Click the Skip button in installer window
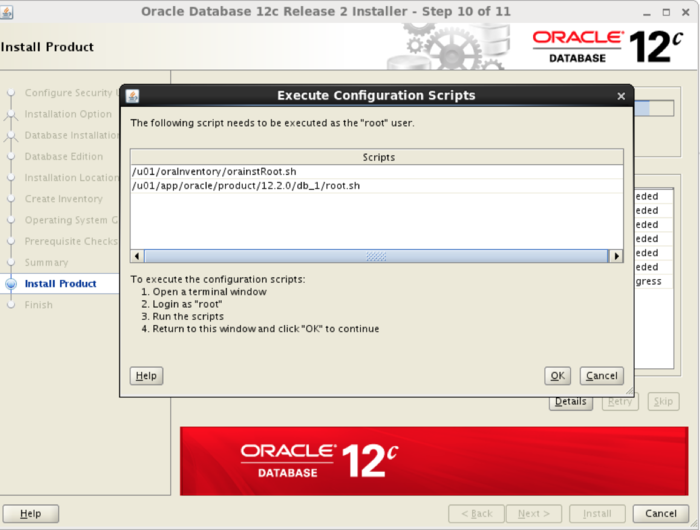Viewport: 700px width, 530px height. tap(663, 401)
